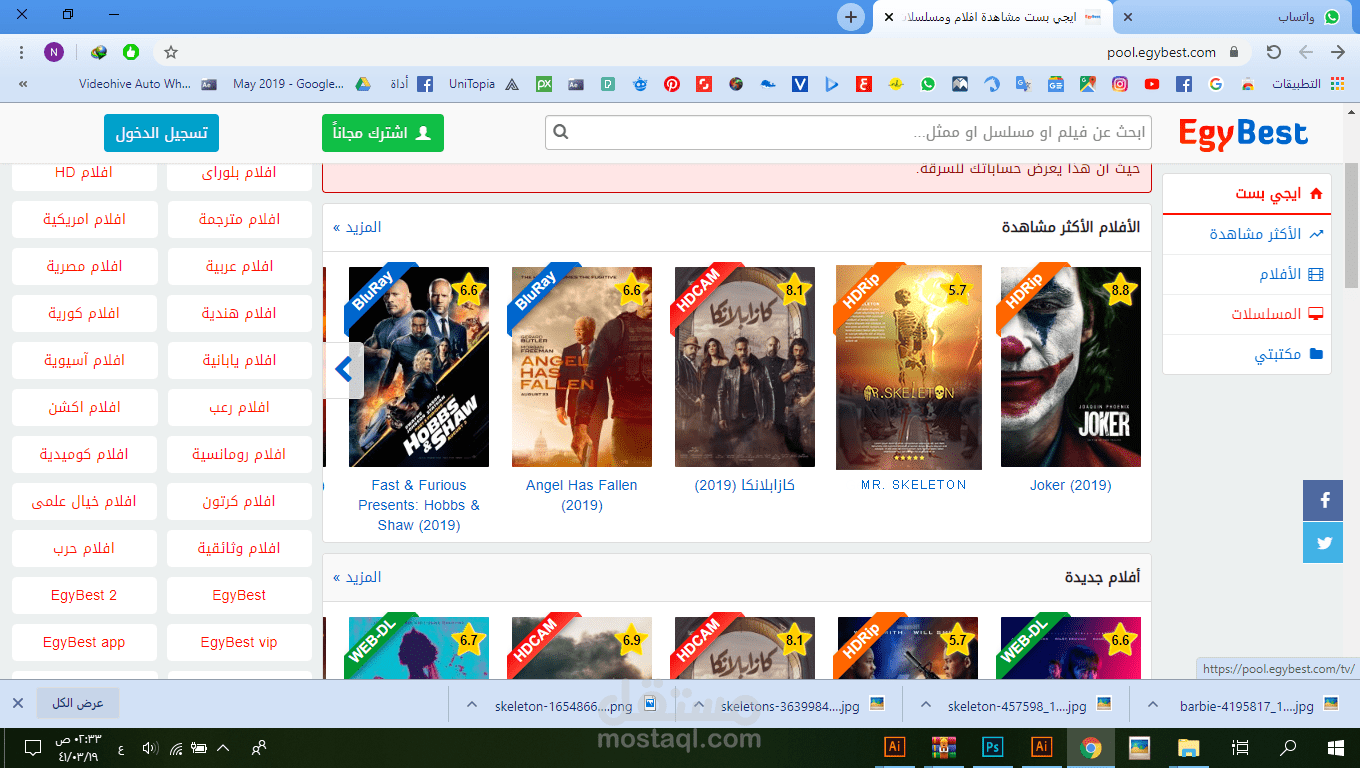The width and height of the screenshot is (1360, 768).
Task: Open File Explorer from the taskbar
Action: pyautogui.click(x=1188, y=747)
